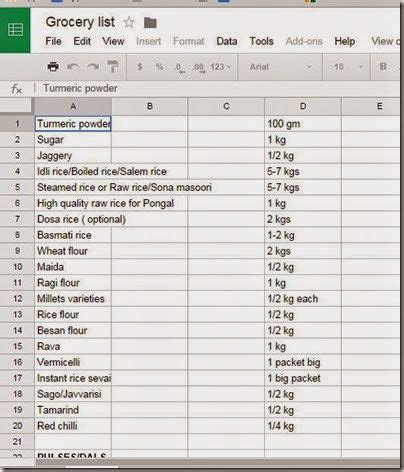This screenshot has height=472, width=404.
Task: Select the Ragi flour cell
Action: 73,283
